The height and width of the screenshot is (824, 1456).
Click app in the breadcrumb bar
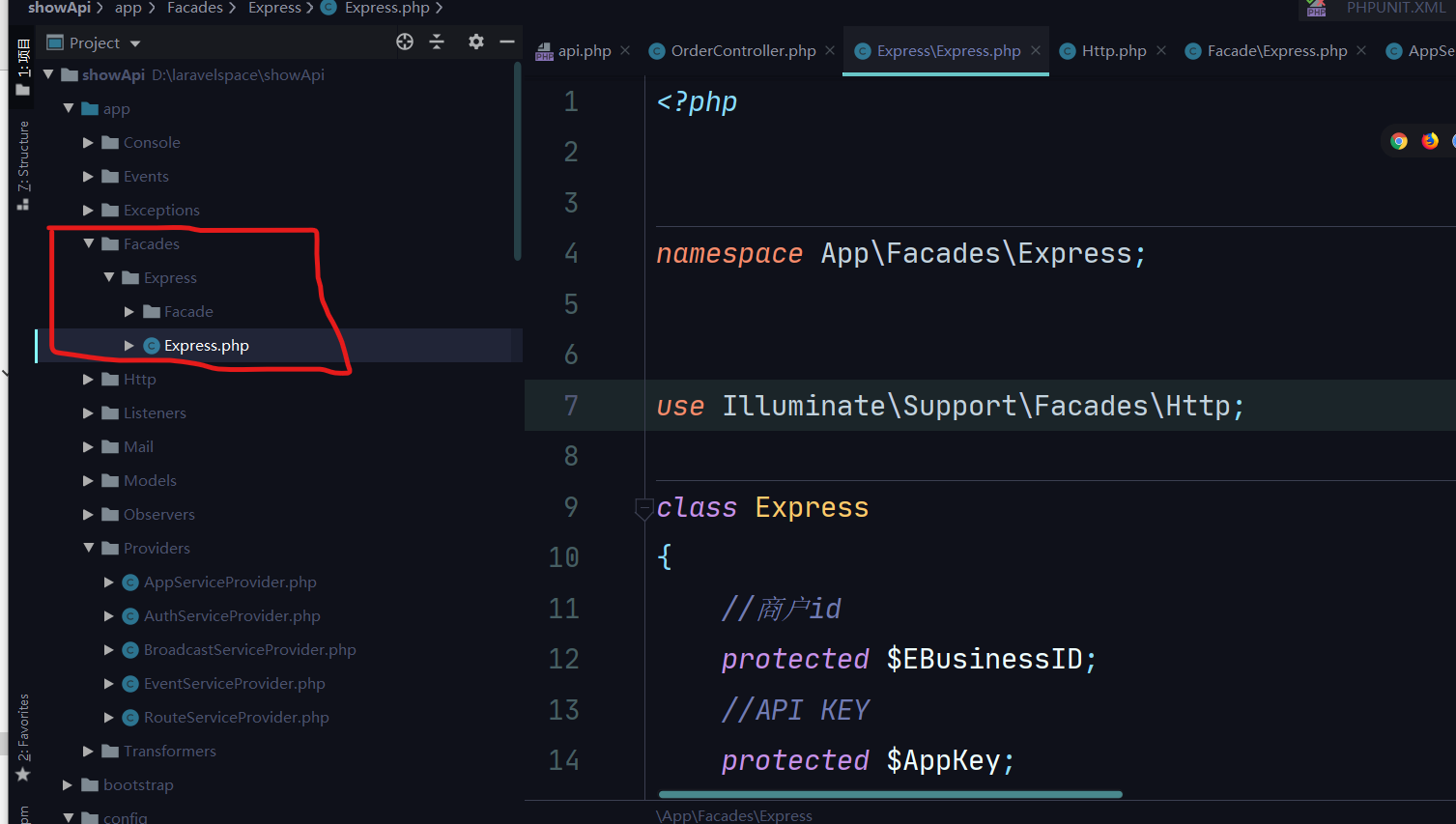pos(128,8)
